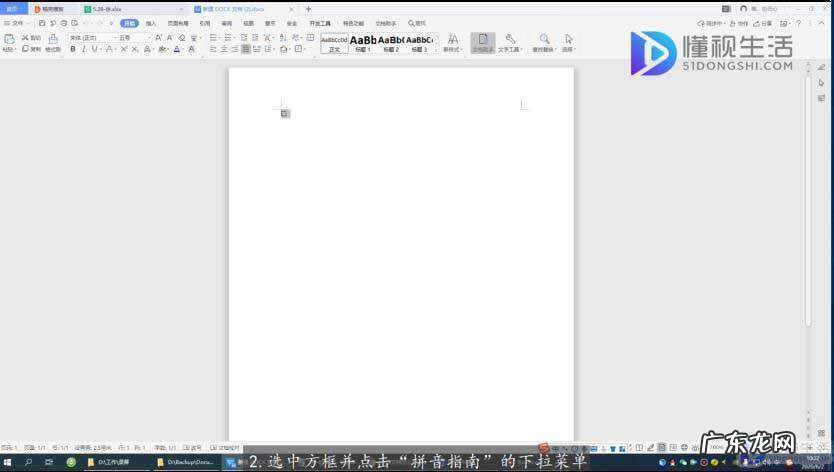Open the font name dropdown
The height and width of the screenshot is (472, 834).
(x=89, y=38)
